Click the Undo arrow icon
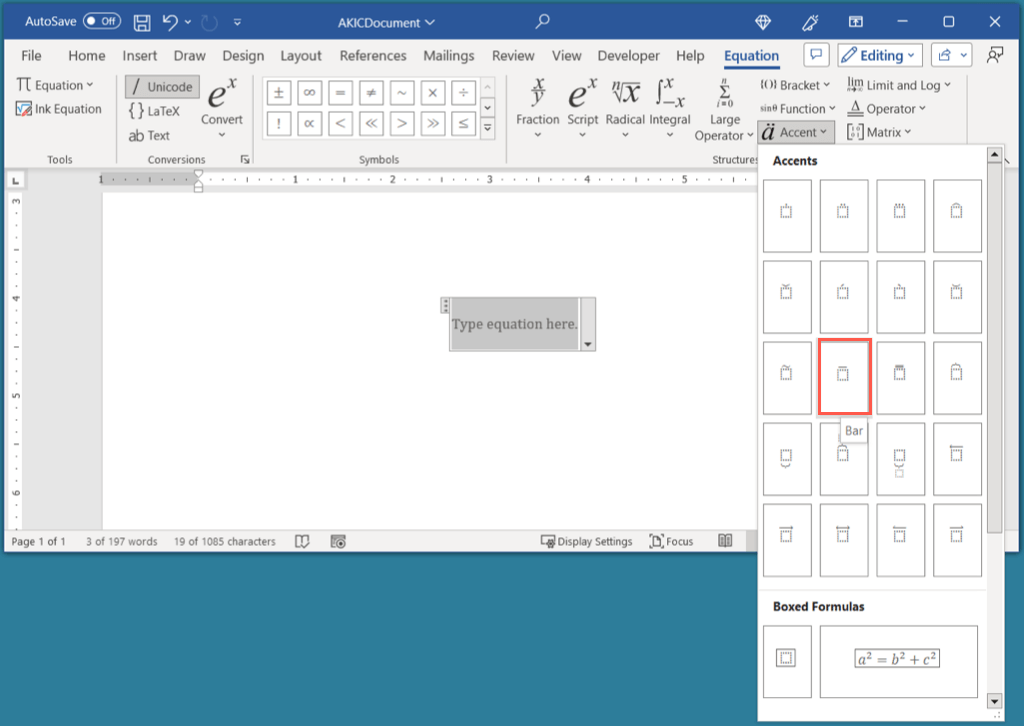The height and width of the screenshot is (726, 1024). click(171, 21)
